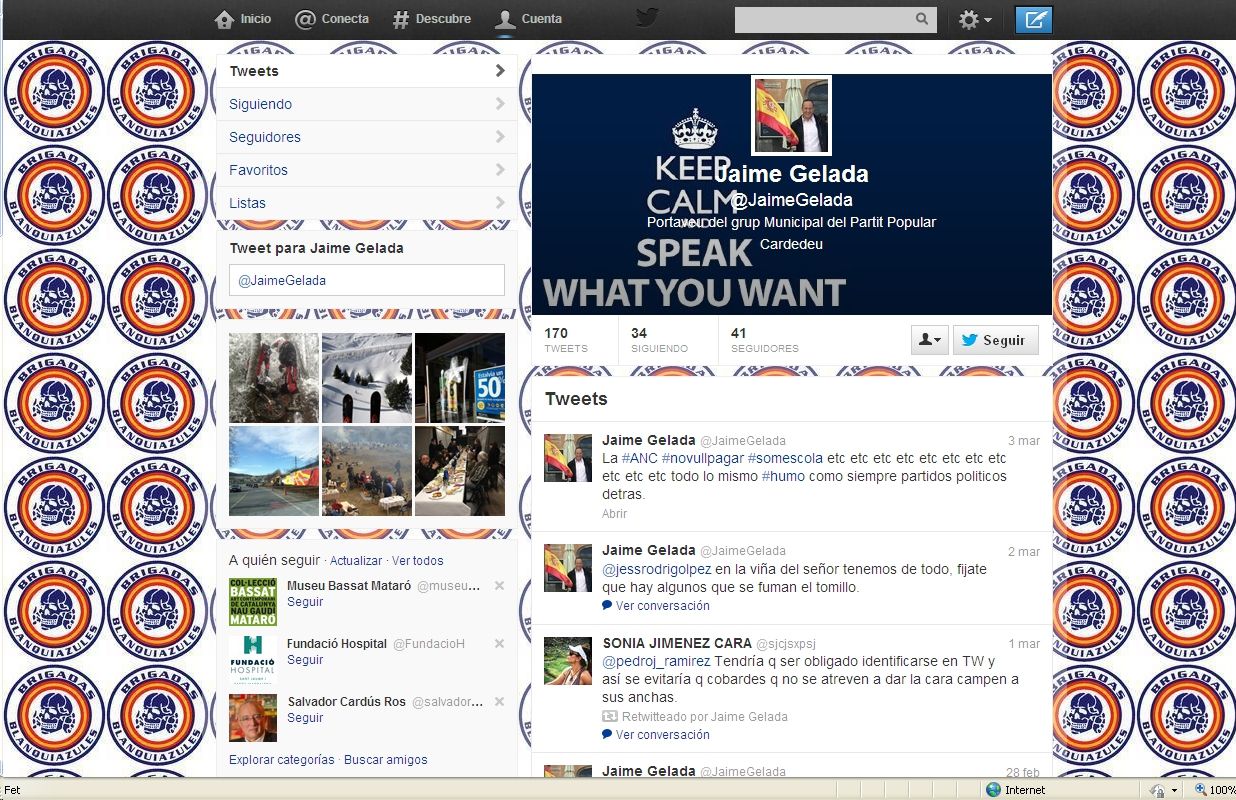Click the tweet-to-@JaimeGelada text box
The image size is (1236, 800).
click(366, 280)
